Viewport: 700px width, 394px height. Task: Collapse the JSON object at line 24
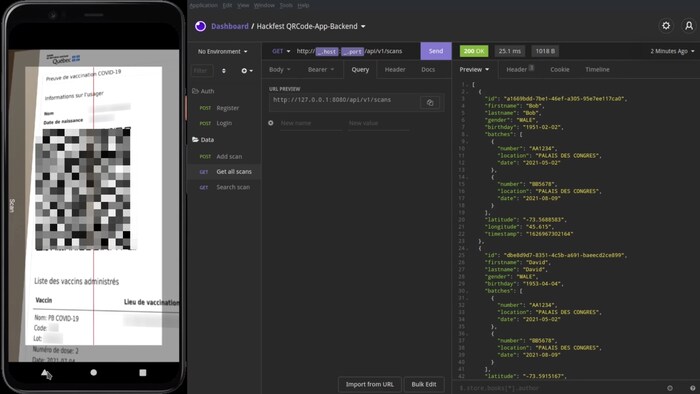pos(467,248)
